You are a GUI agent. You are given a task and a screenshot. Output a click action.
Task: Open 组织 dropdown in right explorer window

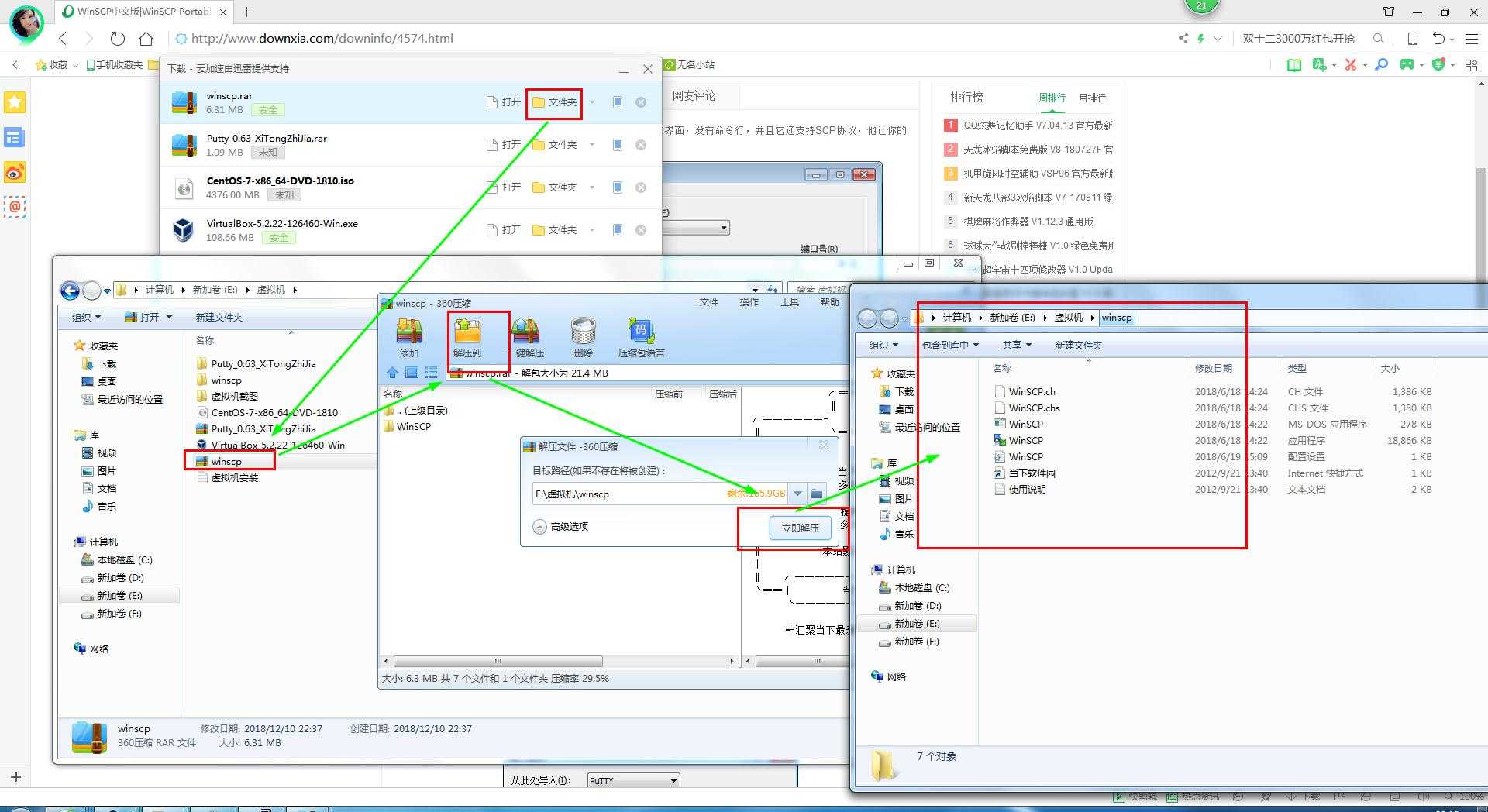[883, 345]
